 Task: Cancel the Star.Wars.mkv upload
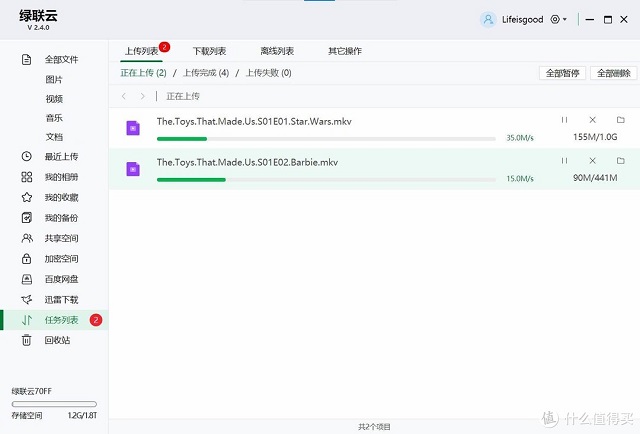pos(593,120)
